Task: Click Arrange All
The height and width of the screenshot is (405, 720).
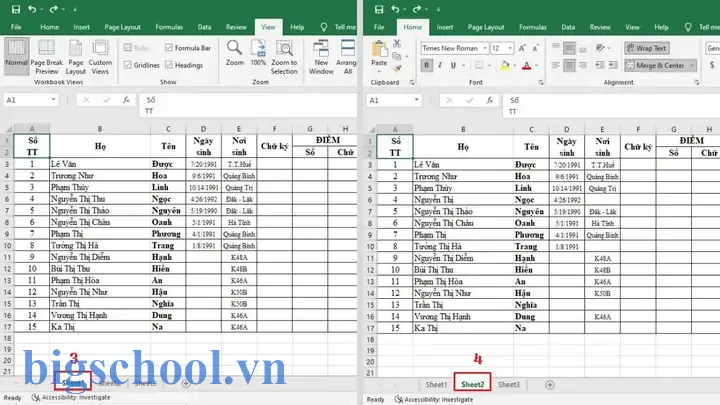Action: [x=347, y=57]
